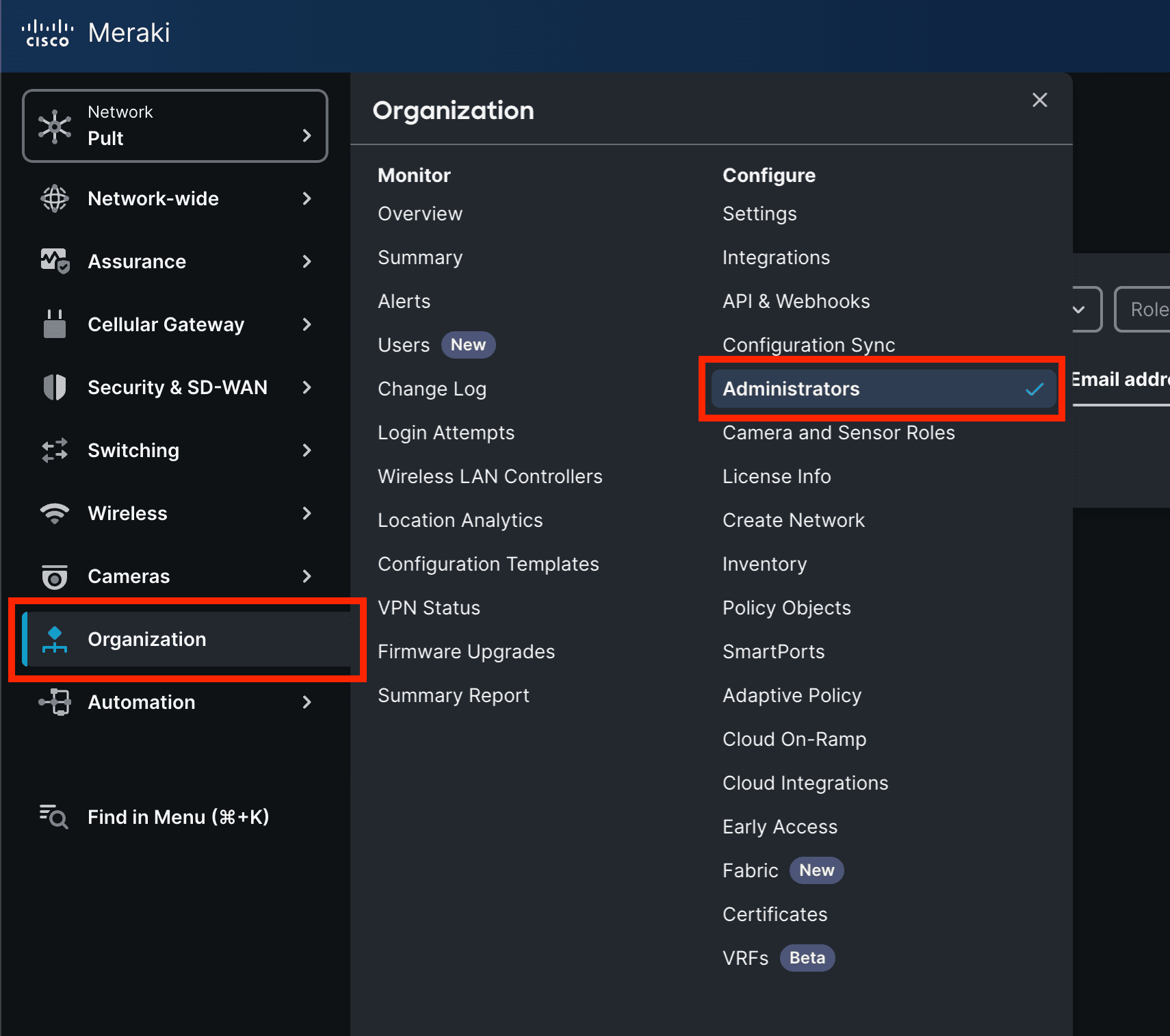This screenshot has width=1170, height=1036.
Task: Expand the Assurance submenu chevron
Action: (x=307, y=261)
